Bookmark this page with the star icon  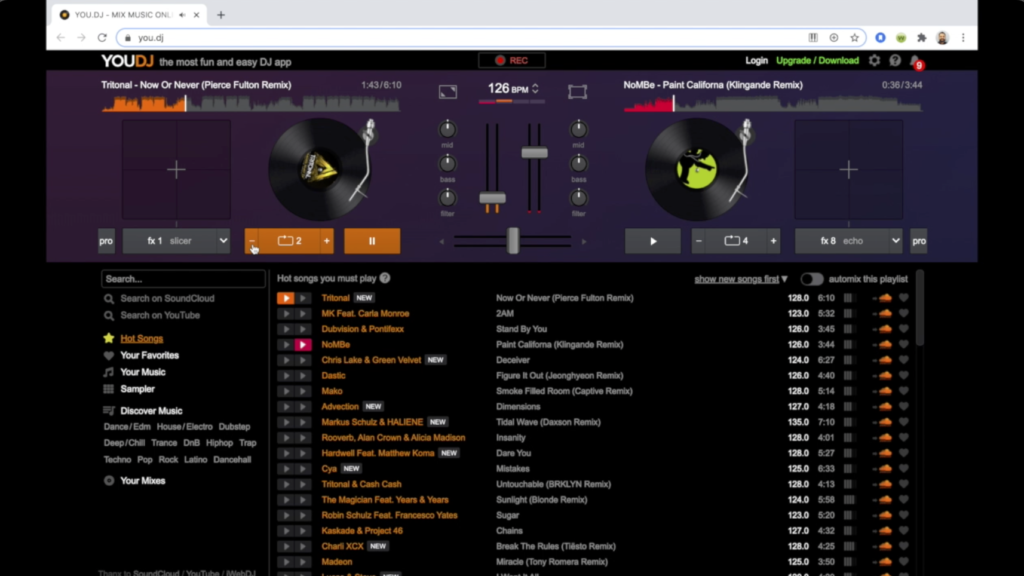tap(854, 38)
